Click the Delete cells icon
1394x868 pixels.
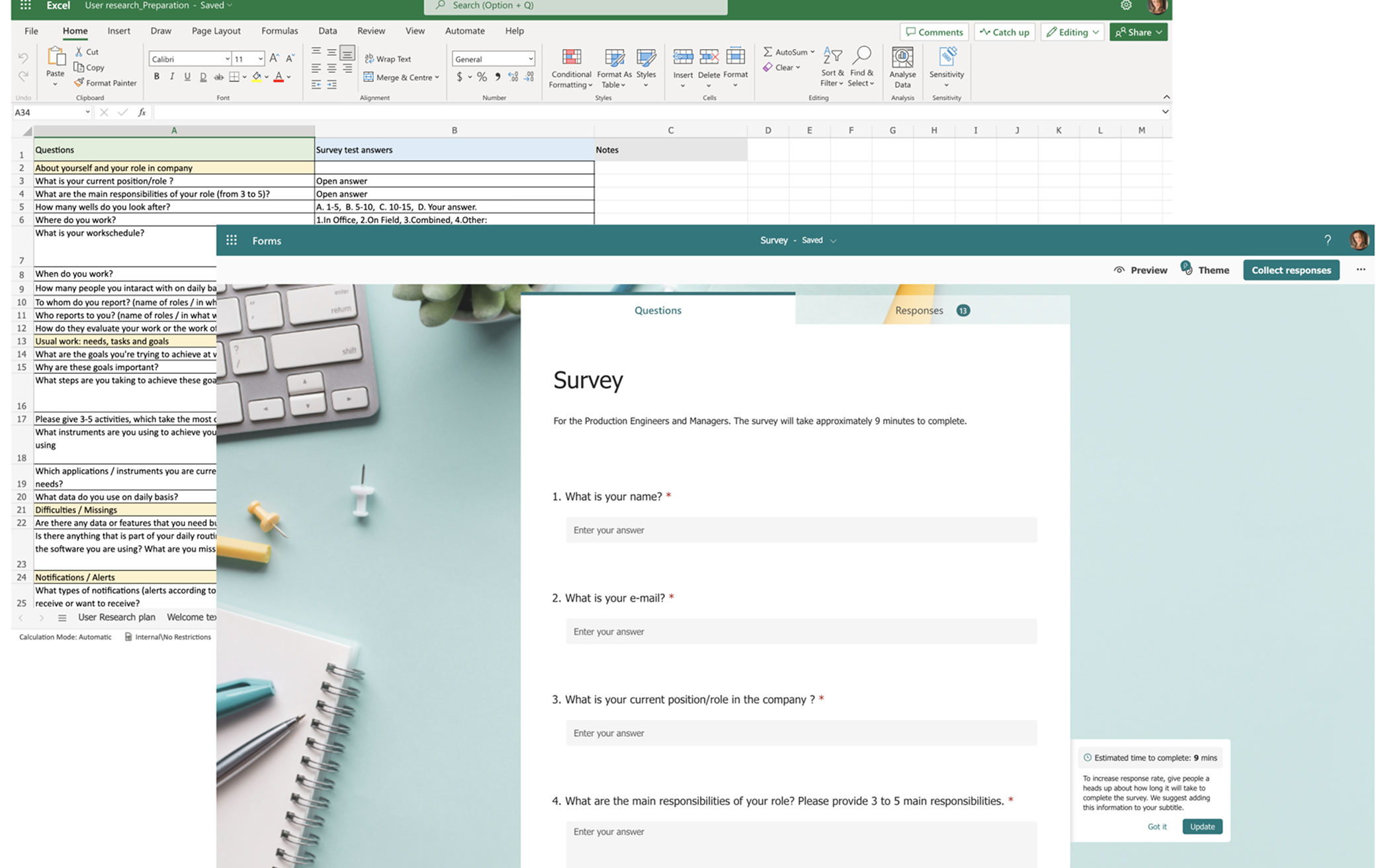(x=709, y=57)
